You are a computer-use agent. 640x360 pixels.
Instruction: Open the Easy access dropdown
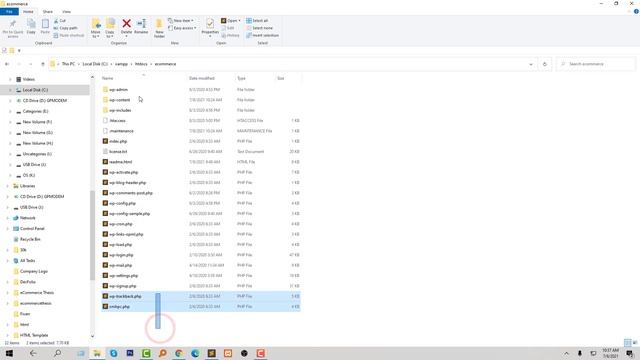coord(182,28)
